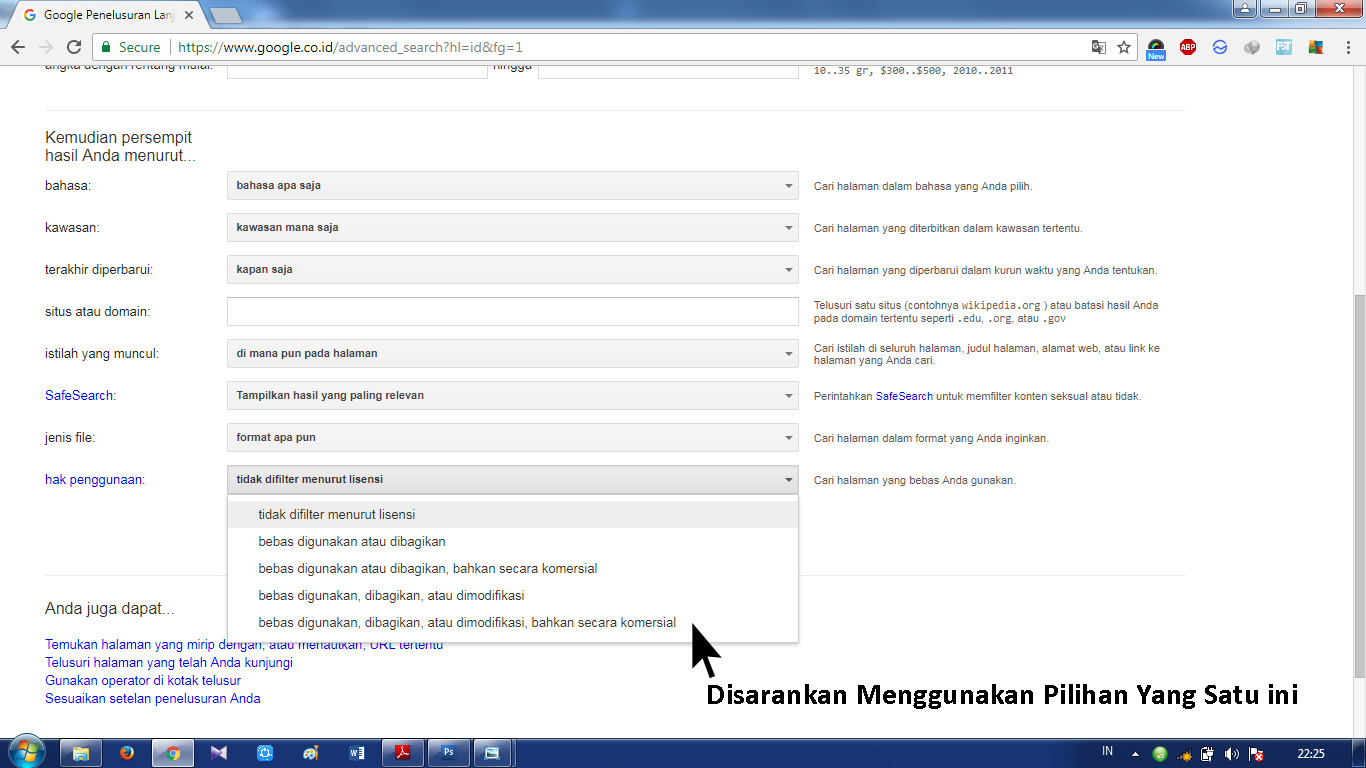The image size is (1366, 768).
Task: Open the istilah yang muncul dropdown
Action: click(x=513, y=353)
